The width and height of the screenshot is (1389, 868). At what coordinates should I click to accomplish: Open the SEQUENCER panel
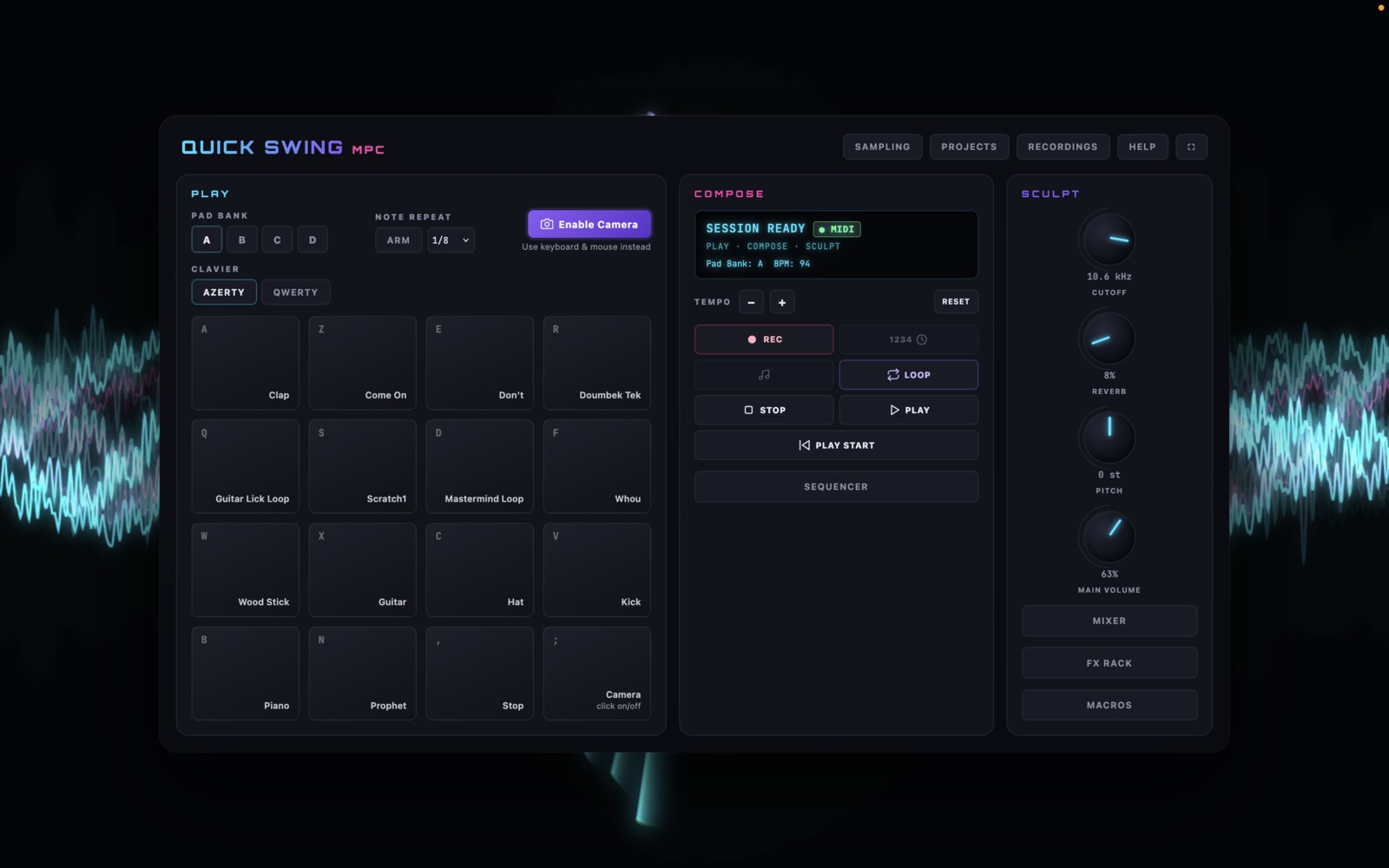[836, 487]
